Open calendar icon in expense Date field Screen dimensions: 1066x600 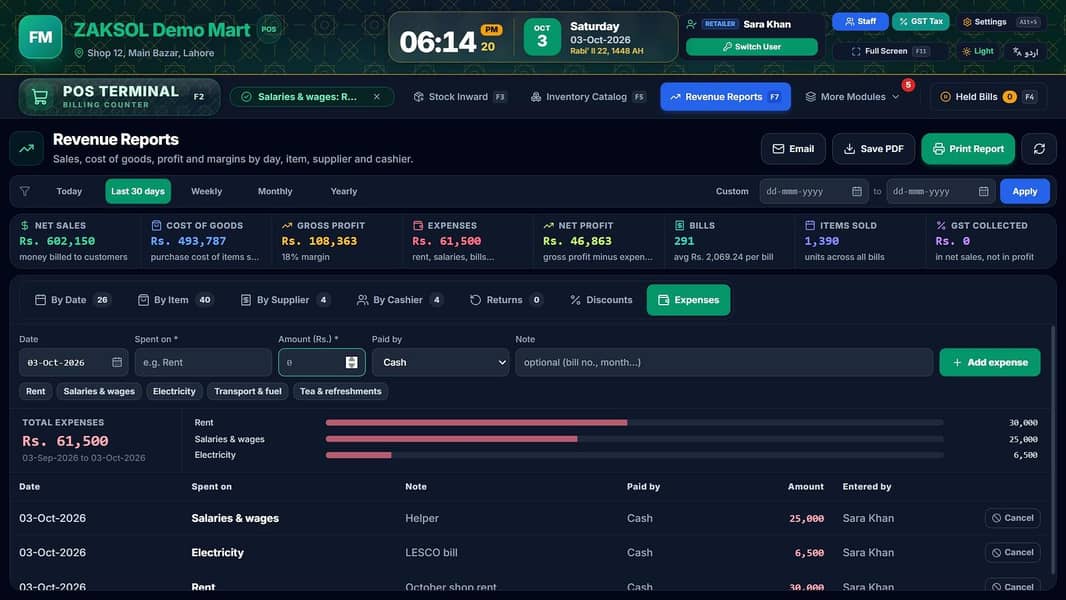117,362
